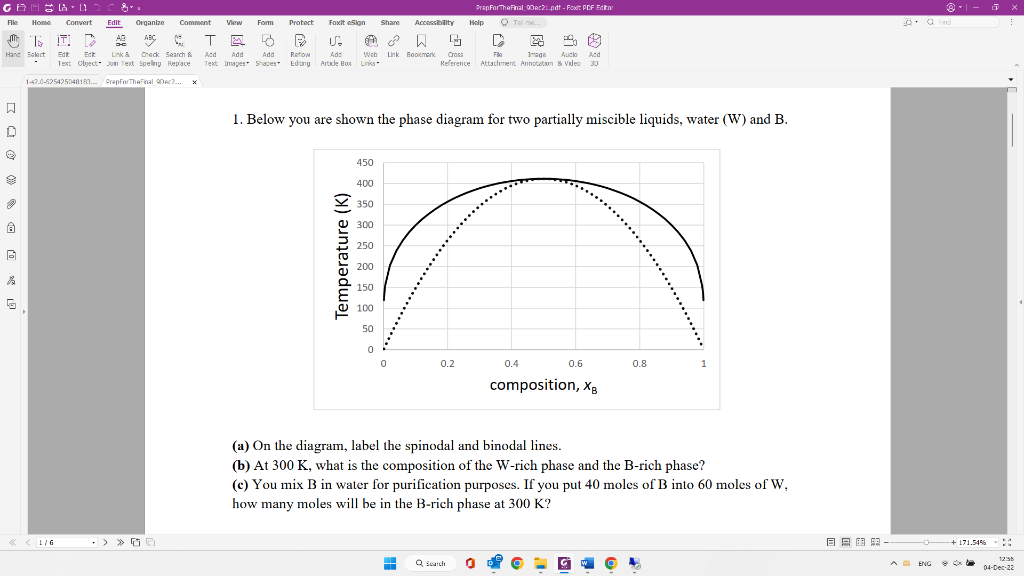Click Add Article Box

click(336, 50)
